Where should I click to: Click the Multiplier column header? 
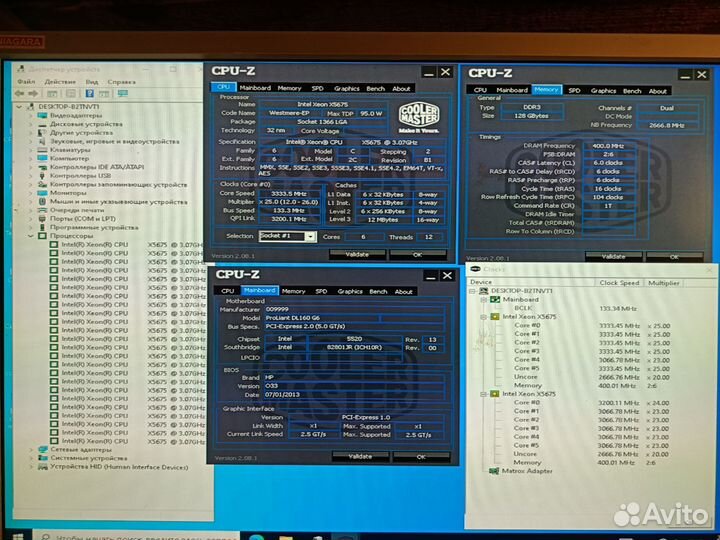(x=664, y=283)
